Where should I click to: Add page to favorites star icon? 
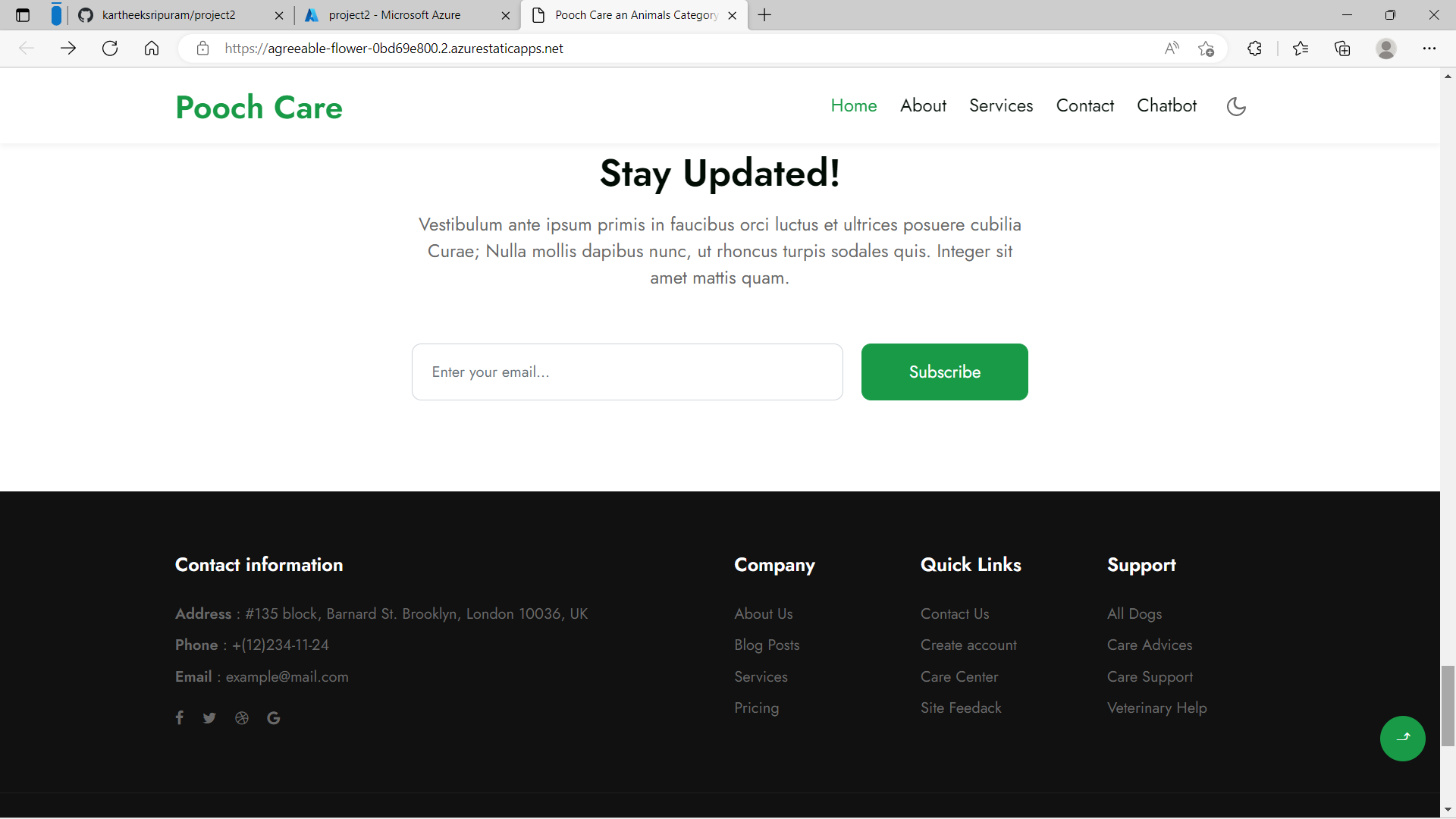1206,49
